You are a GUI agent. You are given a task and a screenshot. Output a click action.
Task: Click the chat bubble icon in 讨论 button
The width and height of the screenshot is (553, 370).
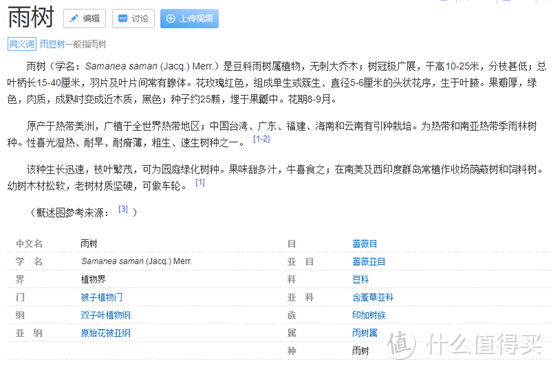coord(123,18)
